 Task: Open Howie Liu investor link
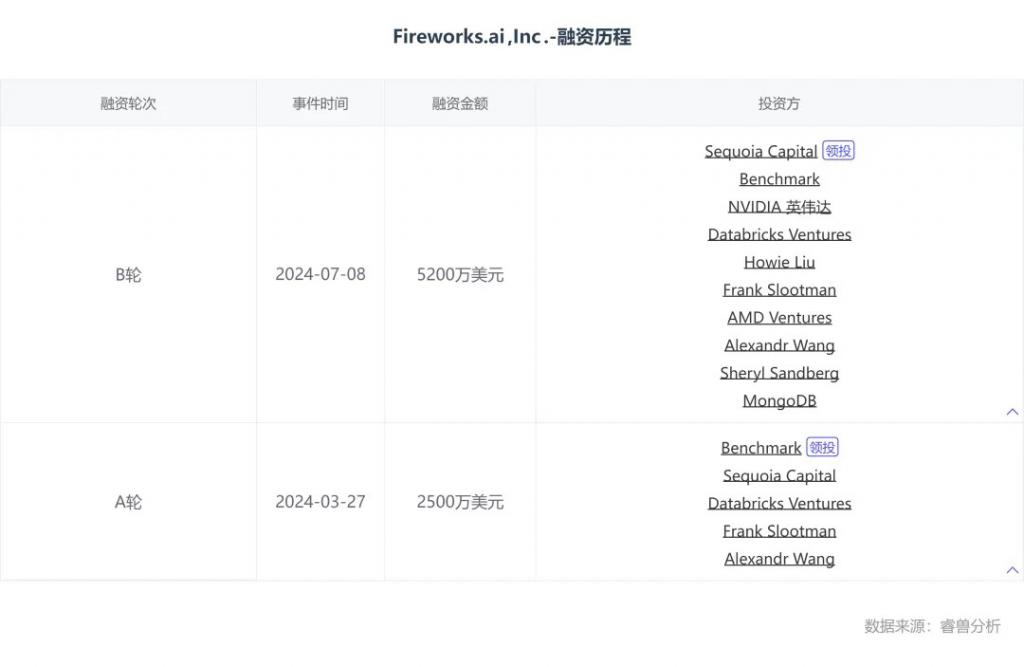[779, 262]
